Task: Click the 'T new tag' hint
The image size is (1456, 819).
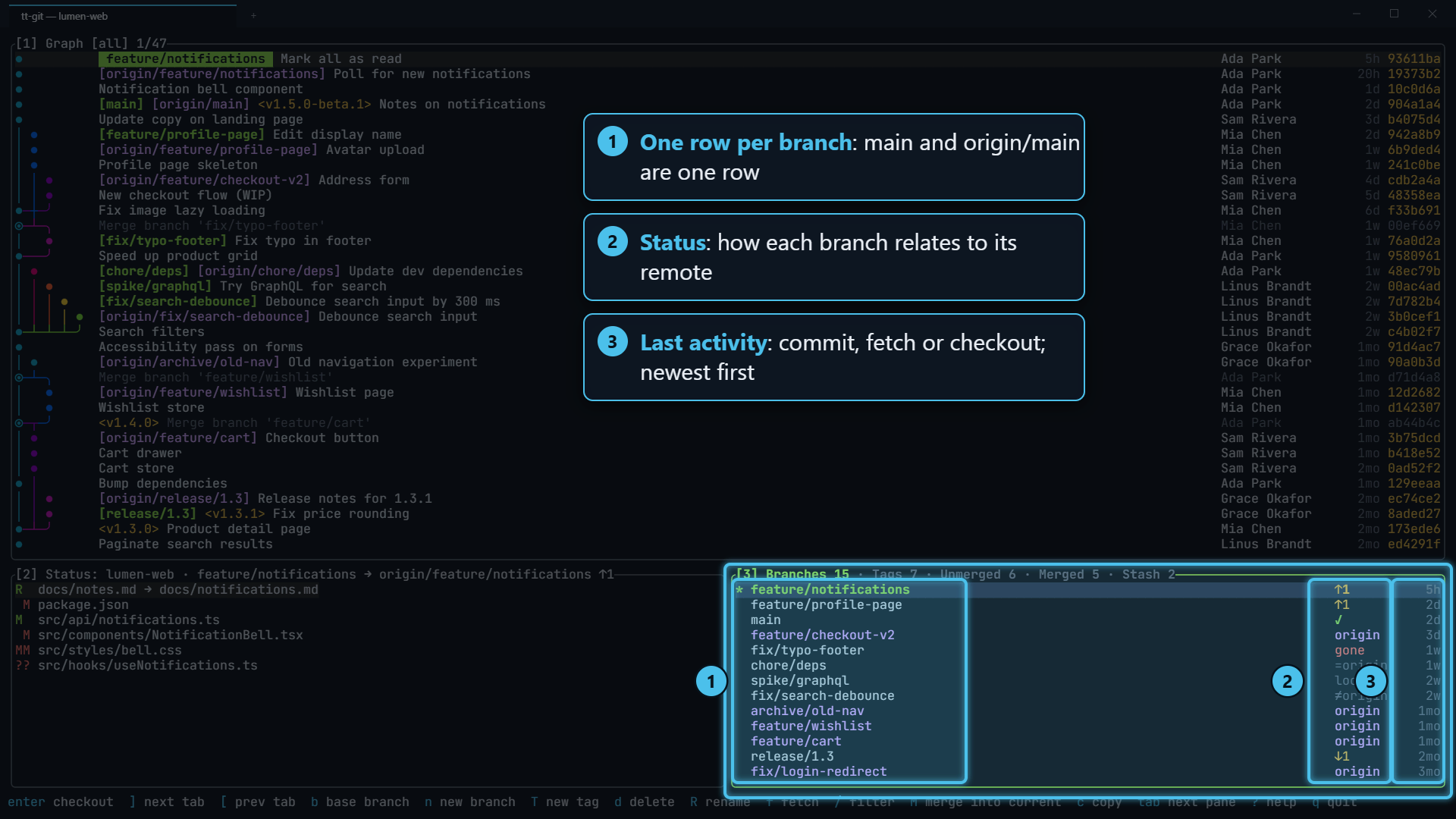Action: coord(565,802)
